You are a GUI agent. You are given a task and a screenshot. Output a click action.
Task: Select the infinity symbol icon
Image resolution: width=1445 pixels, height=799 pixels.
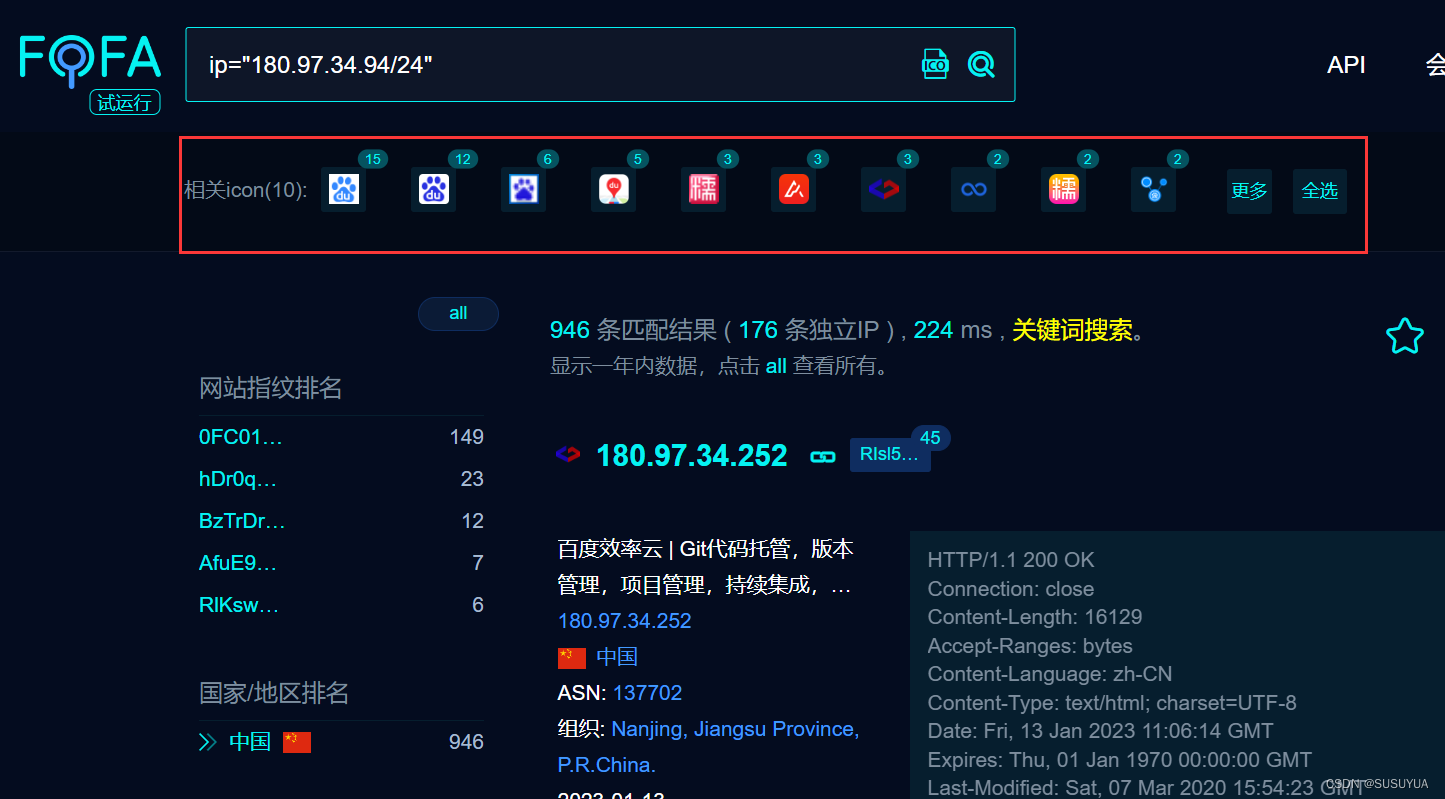tap(973, 190)
